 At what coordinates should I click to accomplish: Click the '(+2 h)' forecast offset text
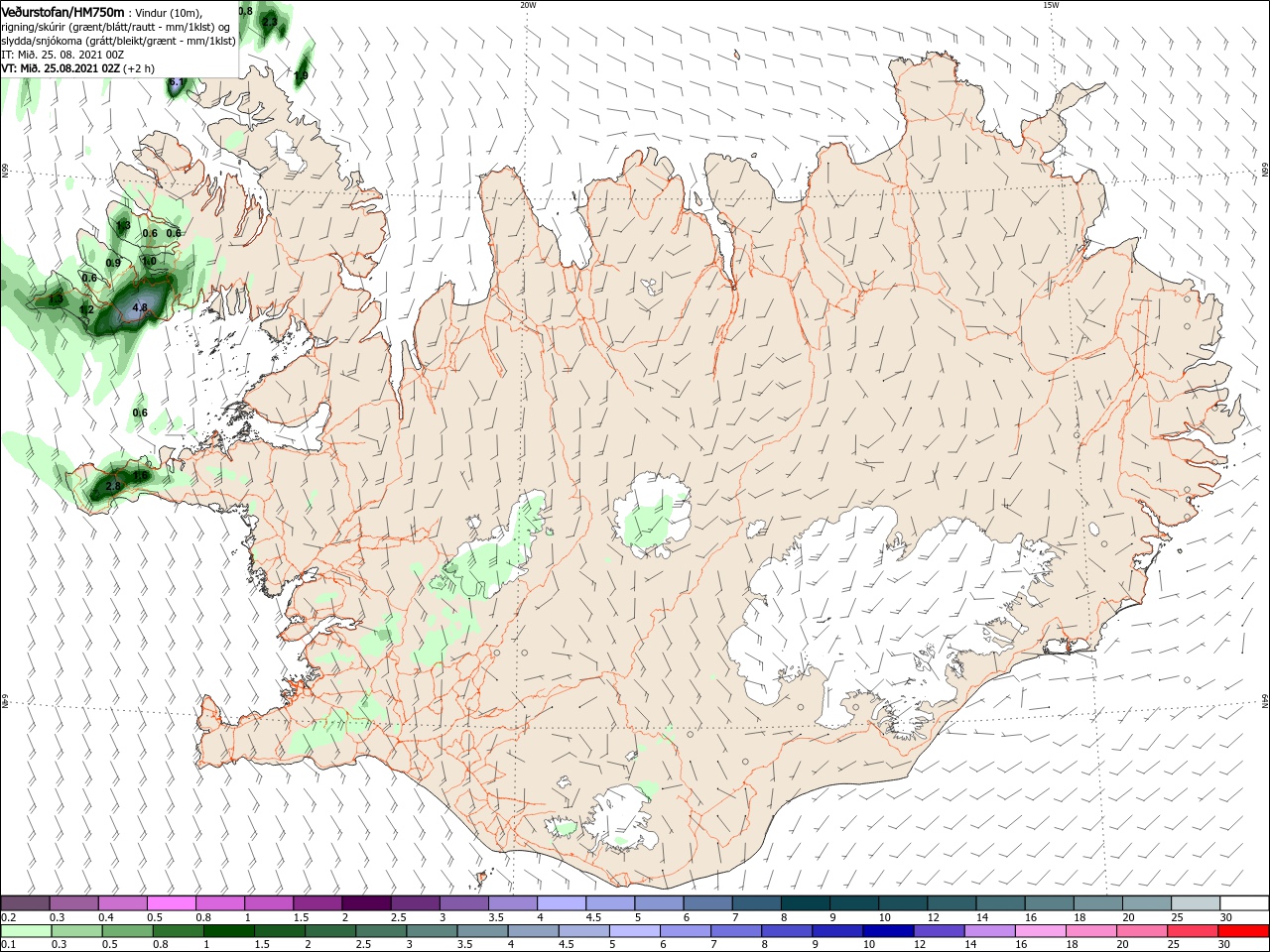tap(139, 68)
